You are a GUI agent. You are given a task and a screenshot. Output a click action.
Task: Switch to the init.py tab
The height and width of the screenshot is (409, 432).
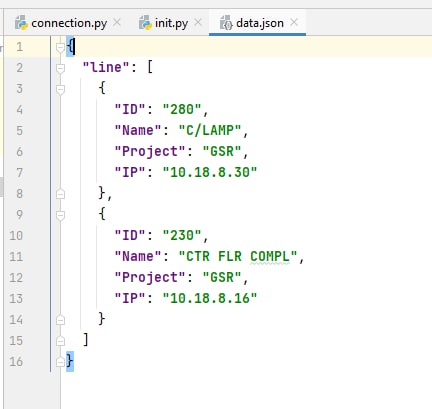(171, 23)
